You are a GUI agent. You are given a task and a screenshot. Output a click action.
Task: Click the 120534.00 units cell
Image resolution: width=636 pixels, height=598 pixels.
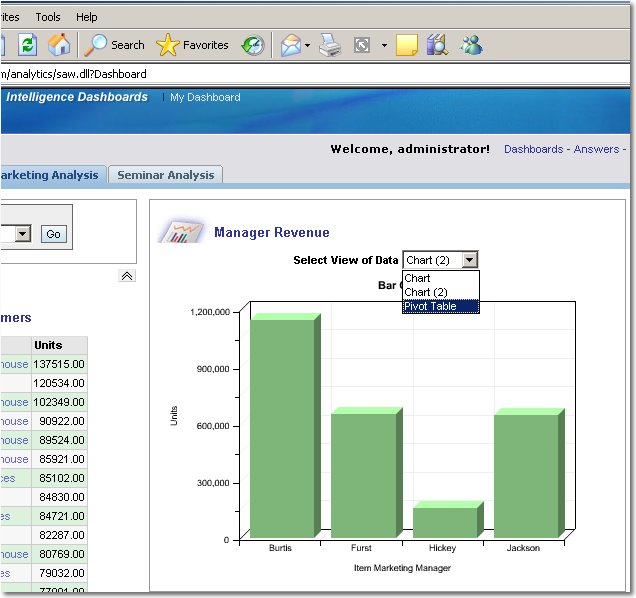coord(59,383)
